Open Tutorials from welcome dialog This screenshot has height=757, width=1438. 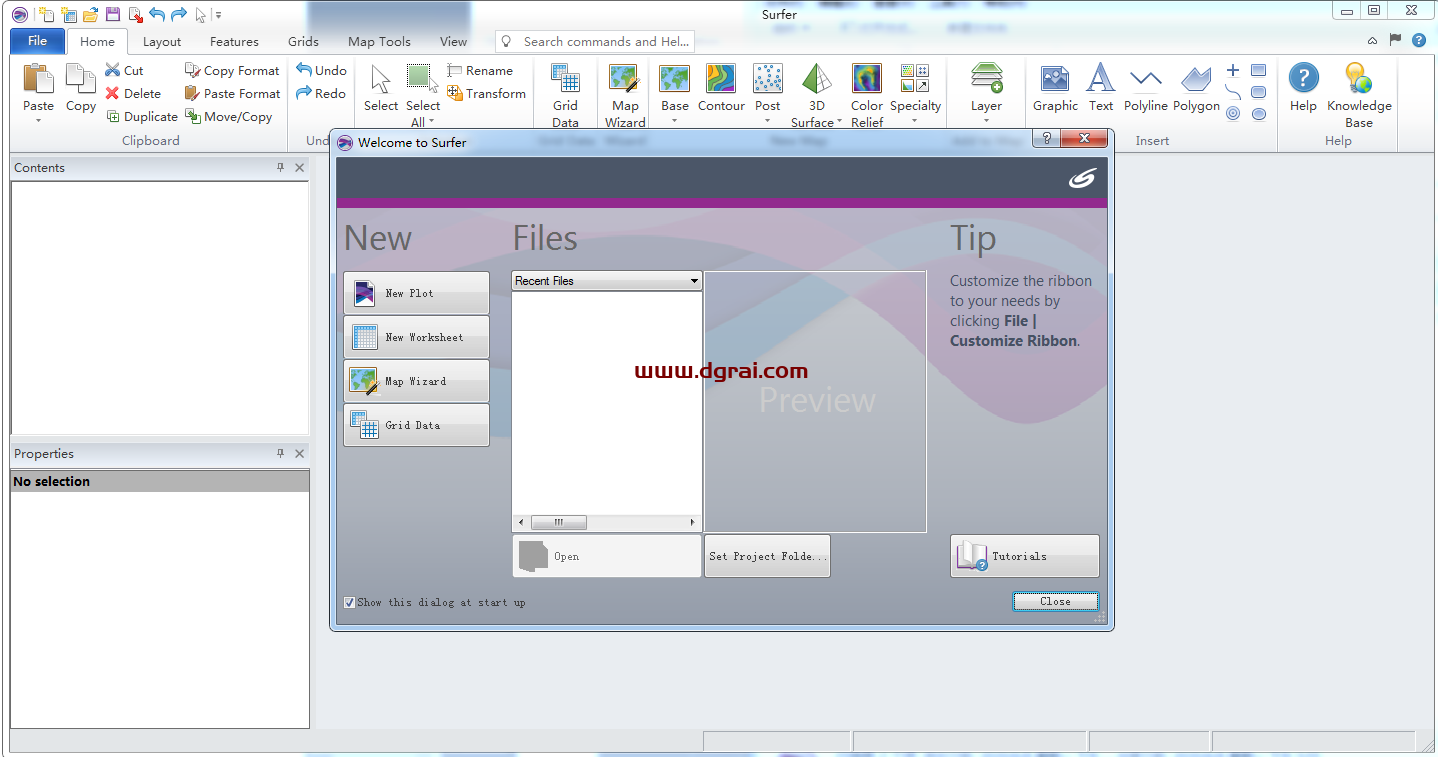tap(1024, 556)
